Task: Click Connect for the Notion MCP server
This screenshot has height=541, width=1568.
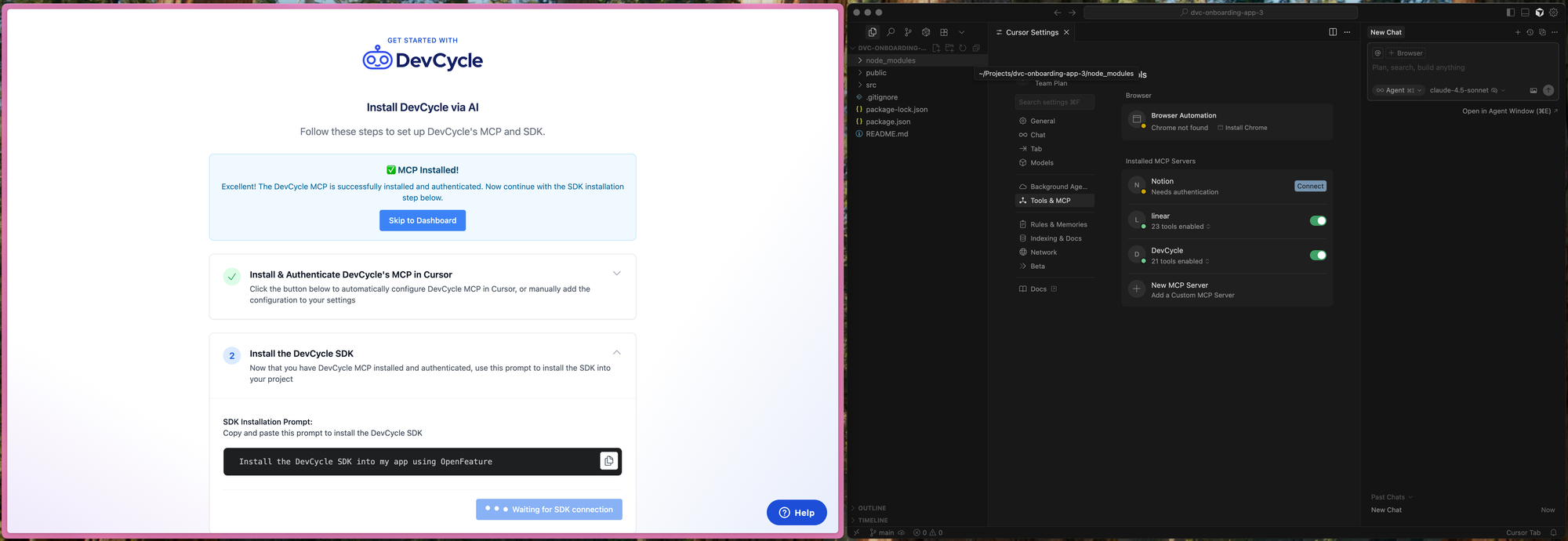Action: pyautogui.click(x=1310, y=186)
